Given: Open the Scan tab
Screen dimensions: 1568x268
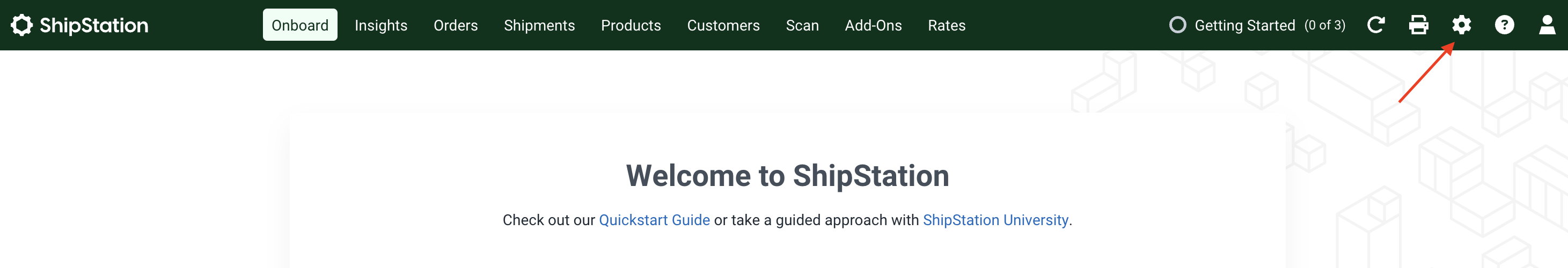Looking at the screenshot, I should click(802, 25).
